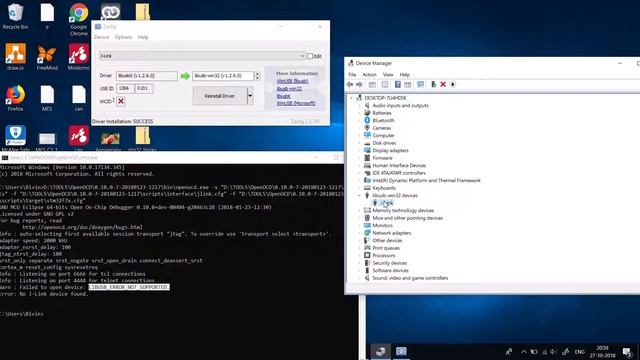Viewport: 640px width, 360px height.
Task: Open File menu in Device Manager
Action: [352, 75]
